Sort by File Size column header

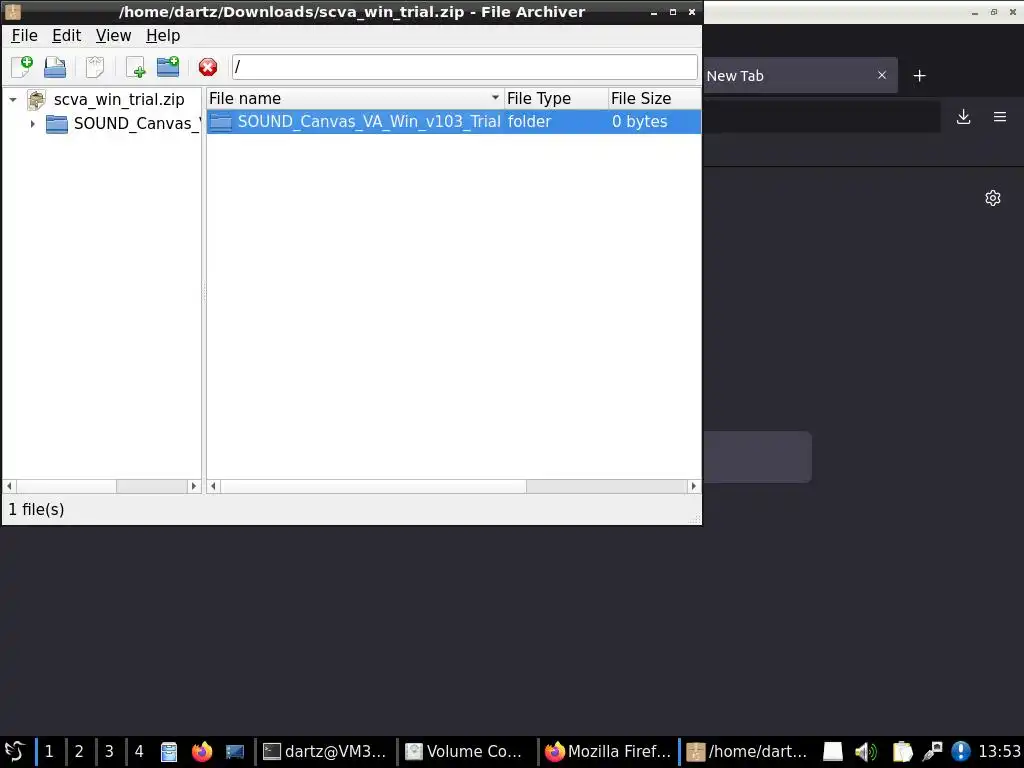654,99
